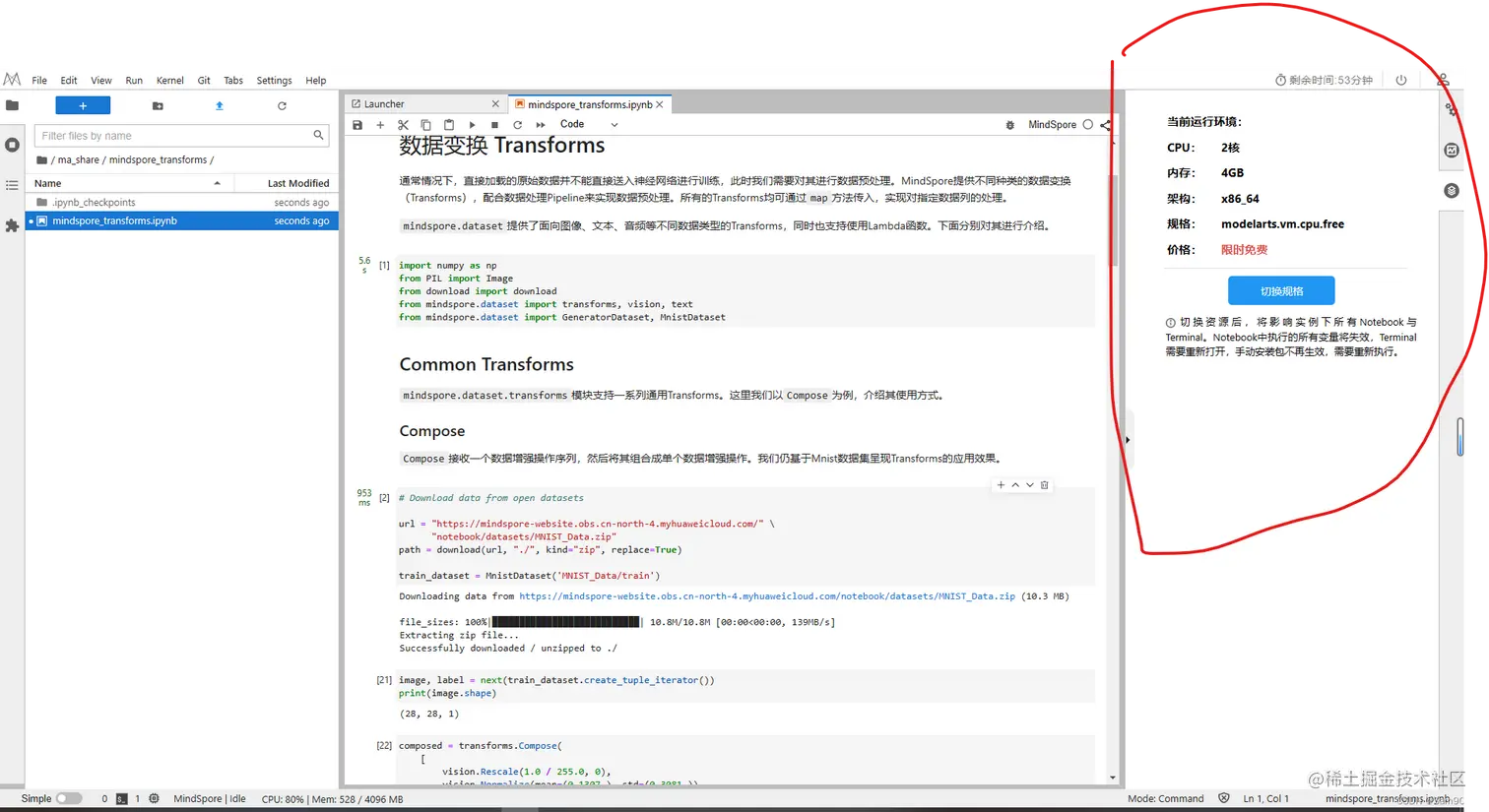Close the mindspore_transforms.ipynb tab
This screenshot has height=812, width=1489.
(660, 104)
